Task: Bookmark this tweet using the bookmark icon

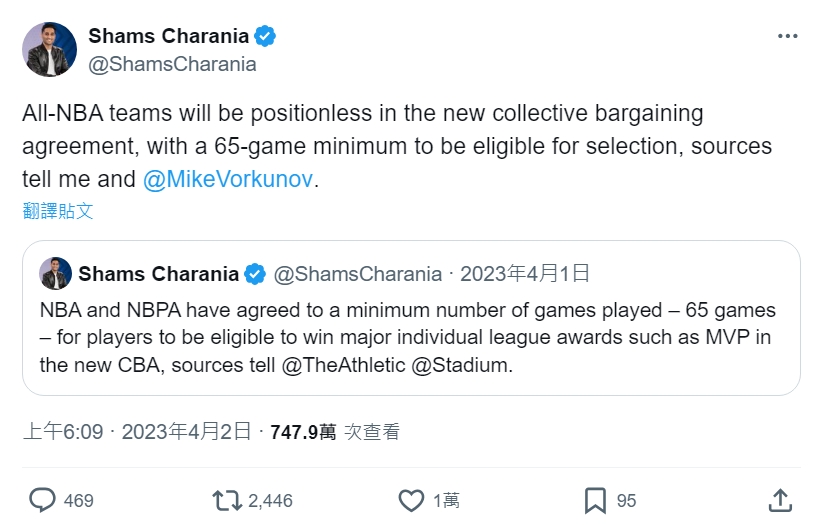Action: (595, 500)
